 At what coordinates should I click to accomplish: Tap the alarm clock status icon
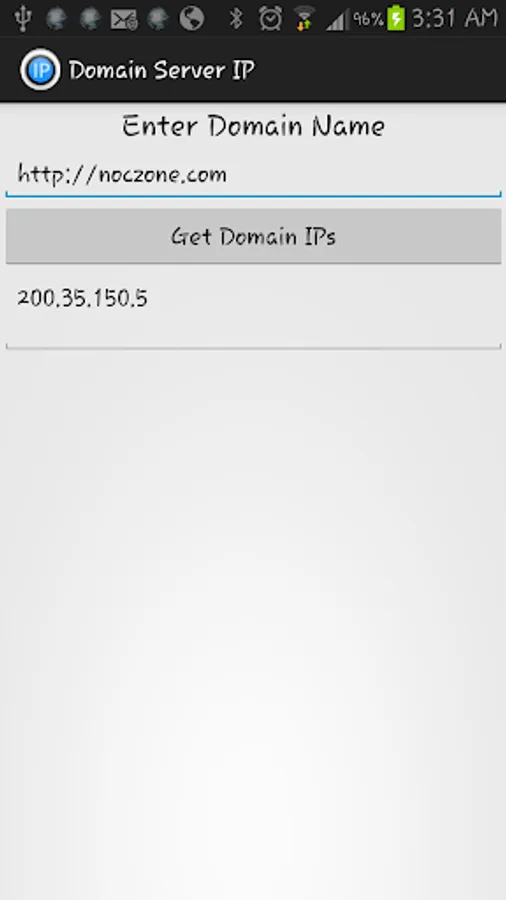(270, 18)
